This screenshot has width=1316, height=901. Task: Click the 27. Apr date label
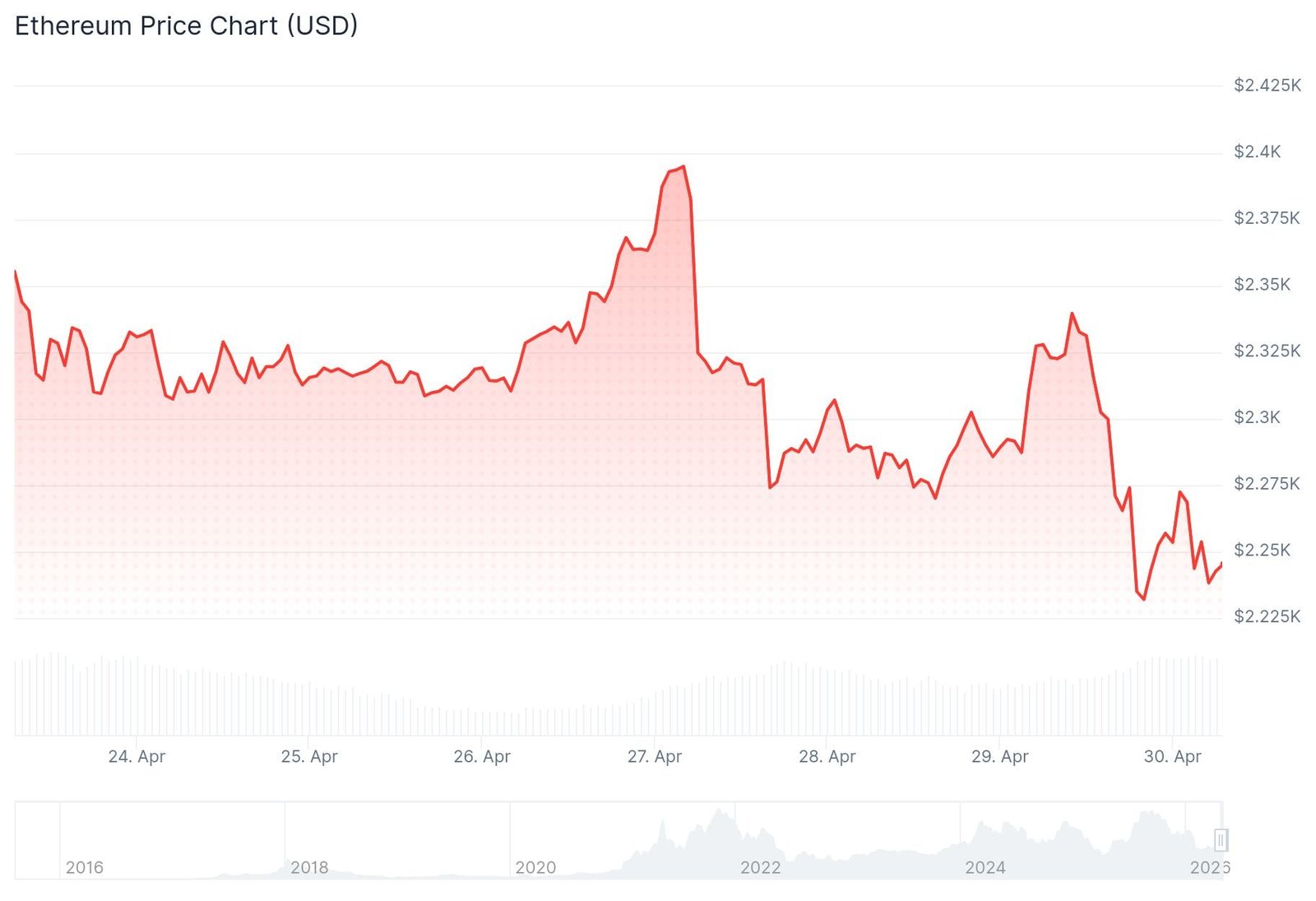[x=655, y=756]
